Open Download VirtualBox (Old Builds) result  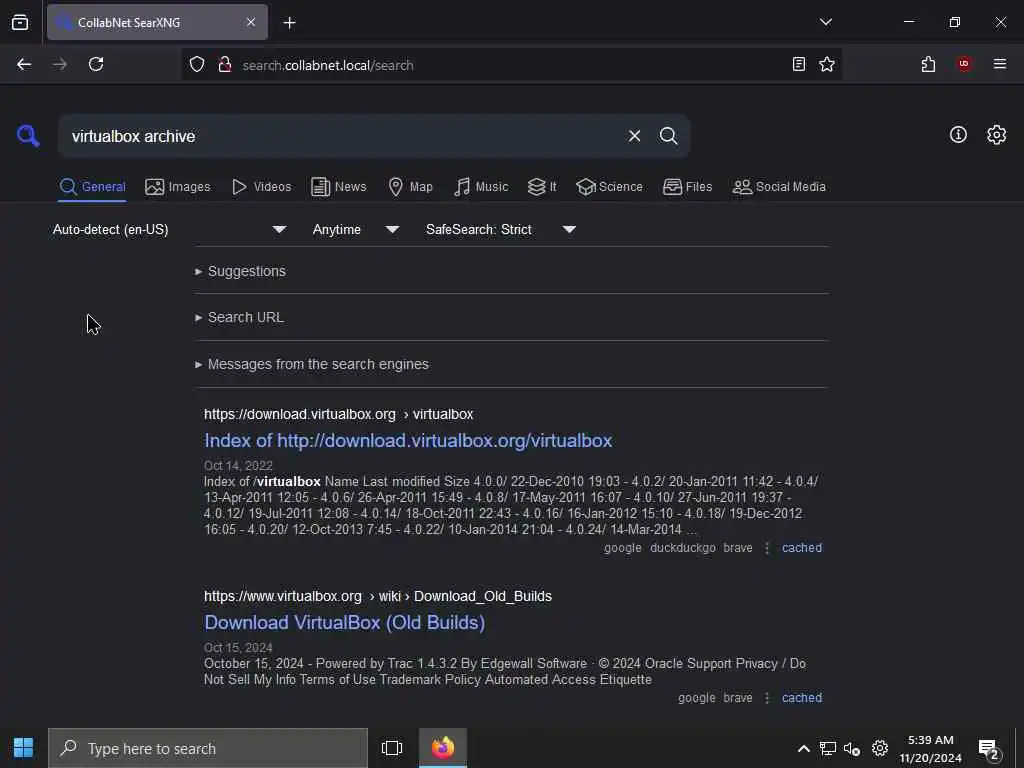click(x=345, y=622)
